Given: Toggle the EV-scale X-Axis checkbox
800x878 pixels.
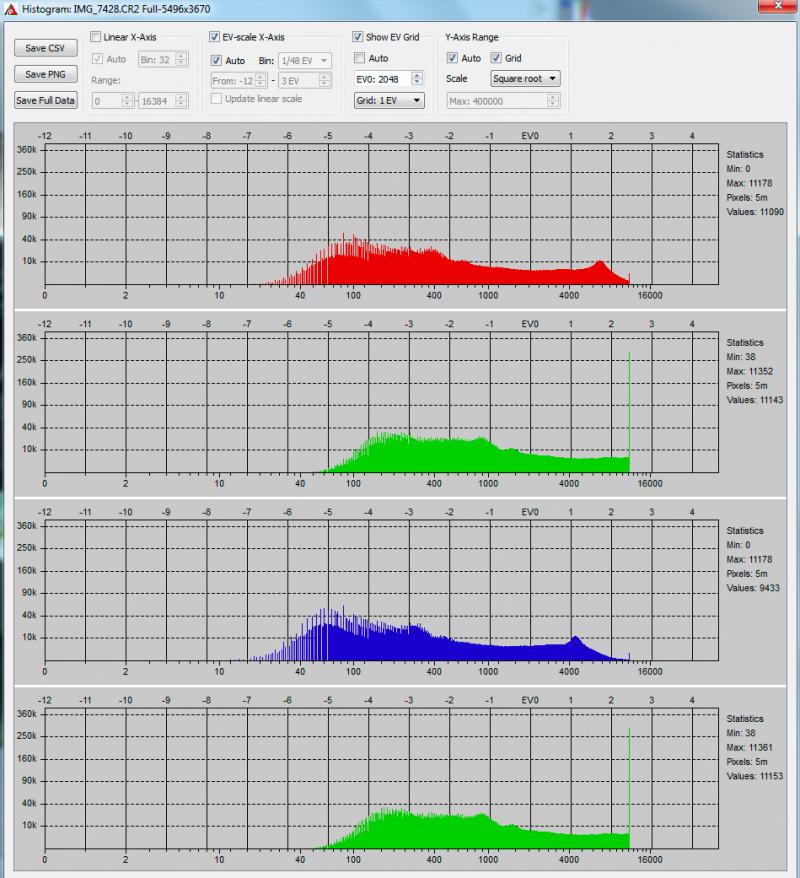Looking at the screenshot, I should tap(214, 37).
